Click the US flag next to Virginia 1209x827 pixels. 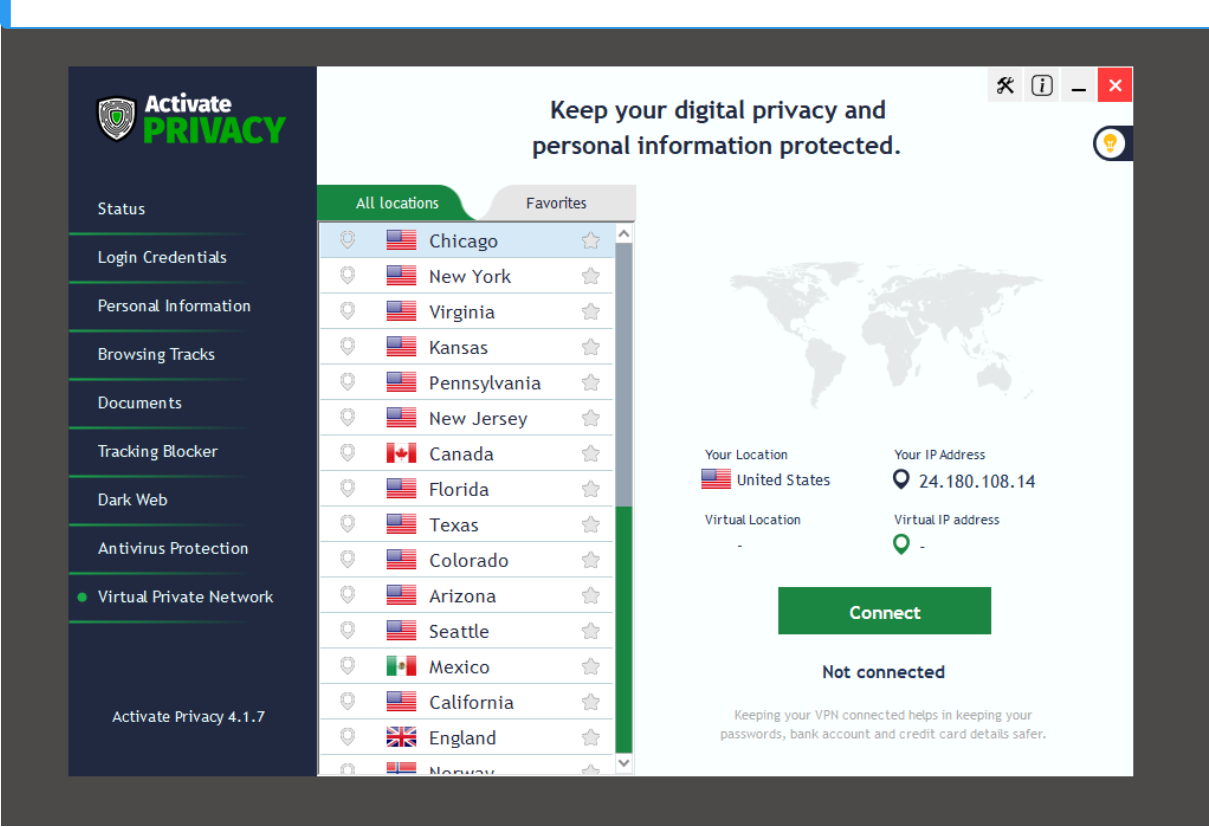401,311
